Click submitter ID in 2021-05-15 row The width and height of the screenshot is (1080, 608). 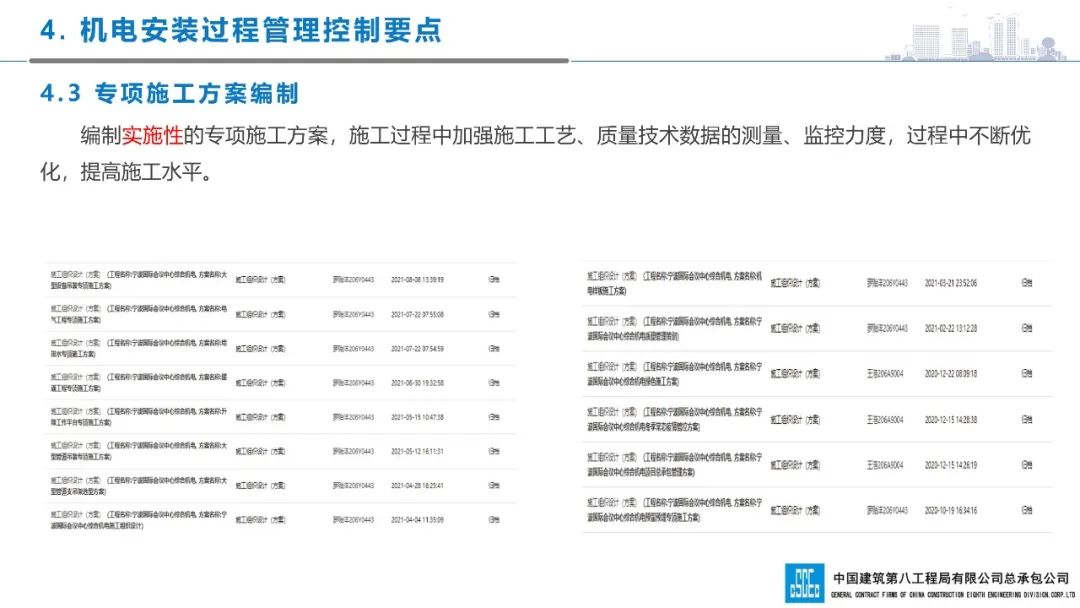pyautogui.click(x=353, y=417)
